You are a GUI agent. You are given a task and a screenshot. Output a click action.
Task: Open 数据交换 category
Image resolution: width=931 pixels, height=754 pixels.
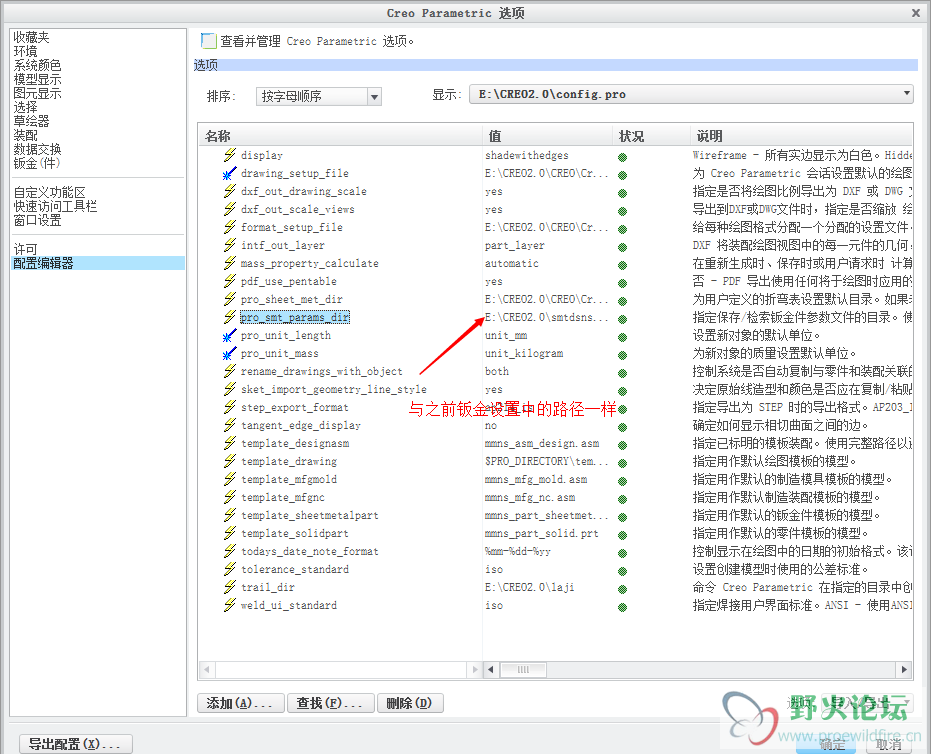(37, 149)
